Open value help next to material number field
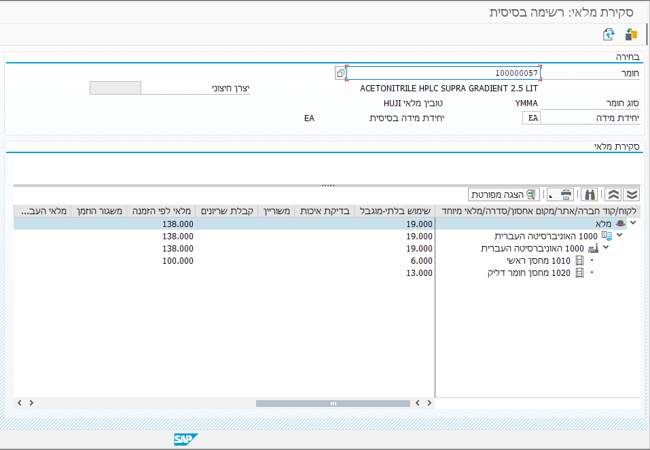 tap(340, 73)
